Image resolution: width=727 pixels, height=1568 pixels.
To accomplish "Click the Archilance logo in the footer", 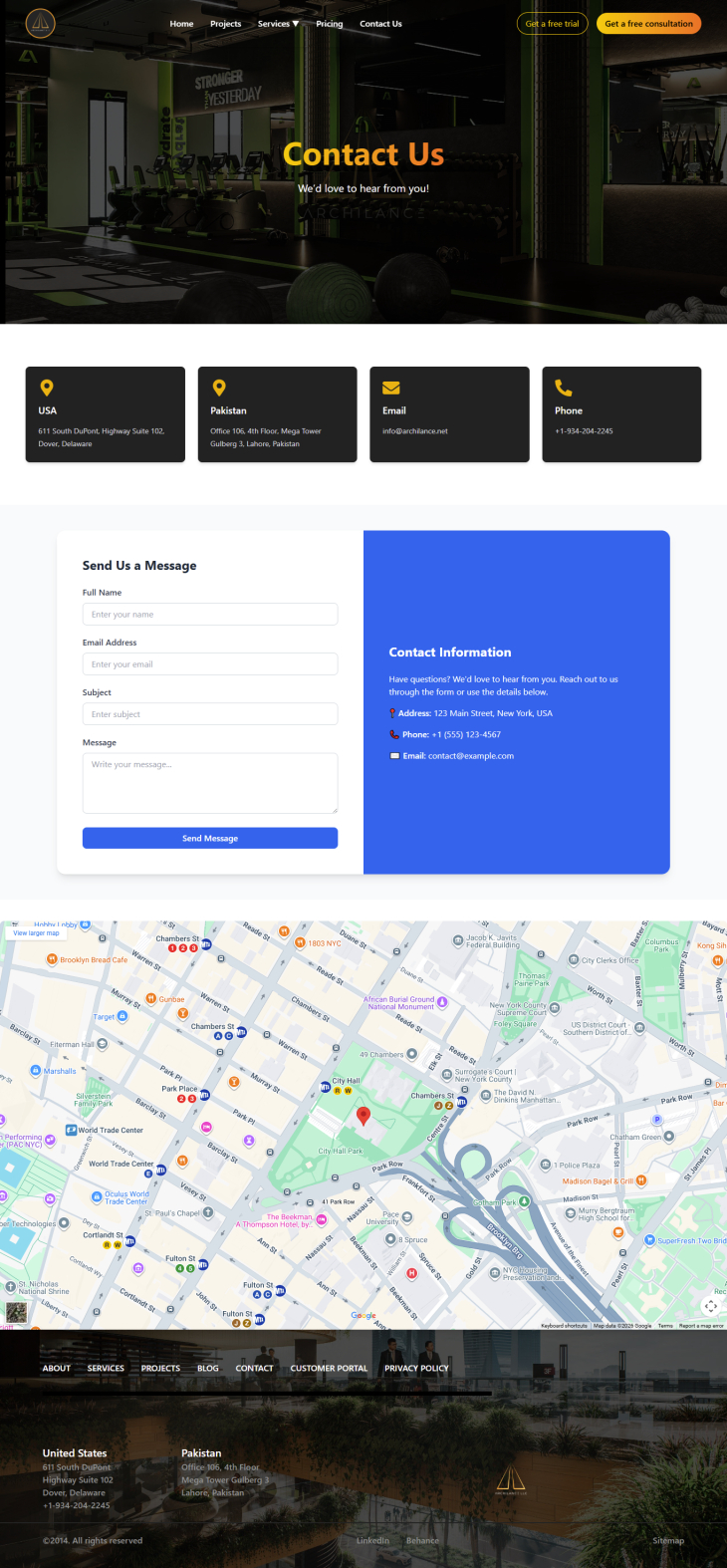I will click(x=511, y=1480).
